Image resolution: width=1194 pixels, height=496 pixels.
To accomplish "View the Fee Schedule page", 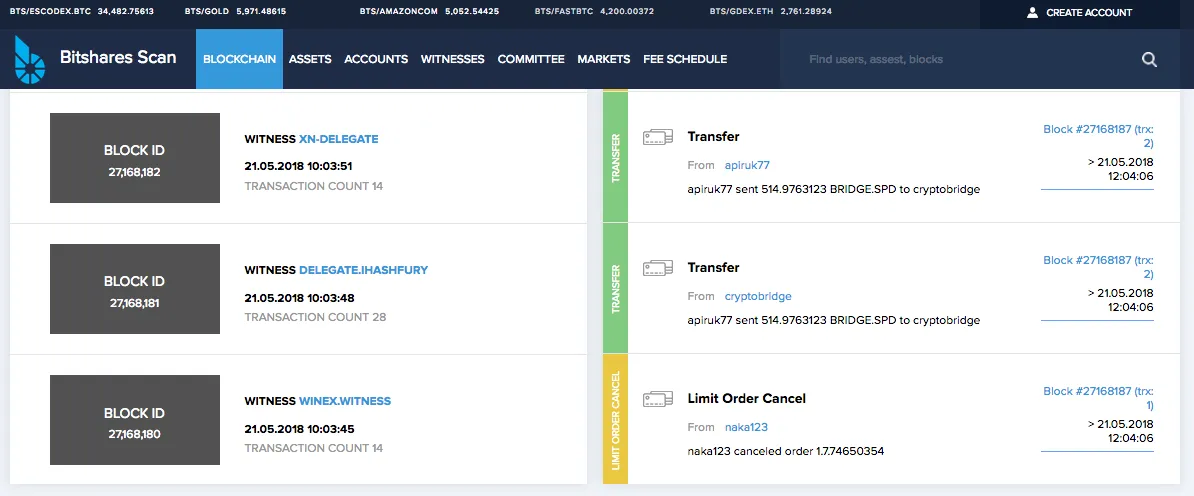I will click(685, 59).
